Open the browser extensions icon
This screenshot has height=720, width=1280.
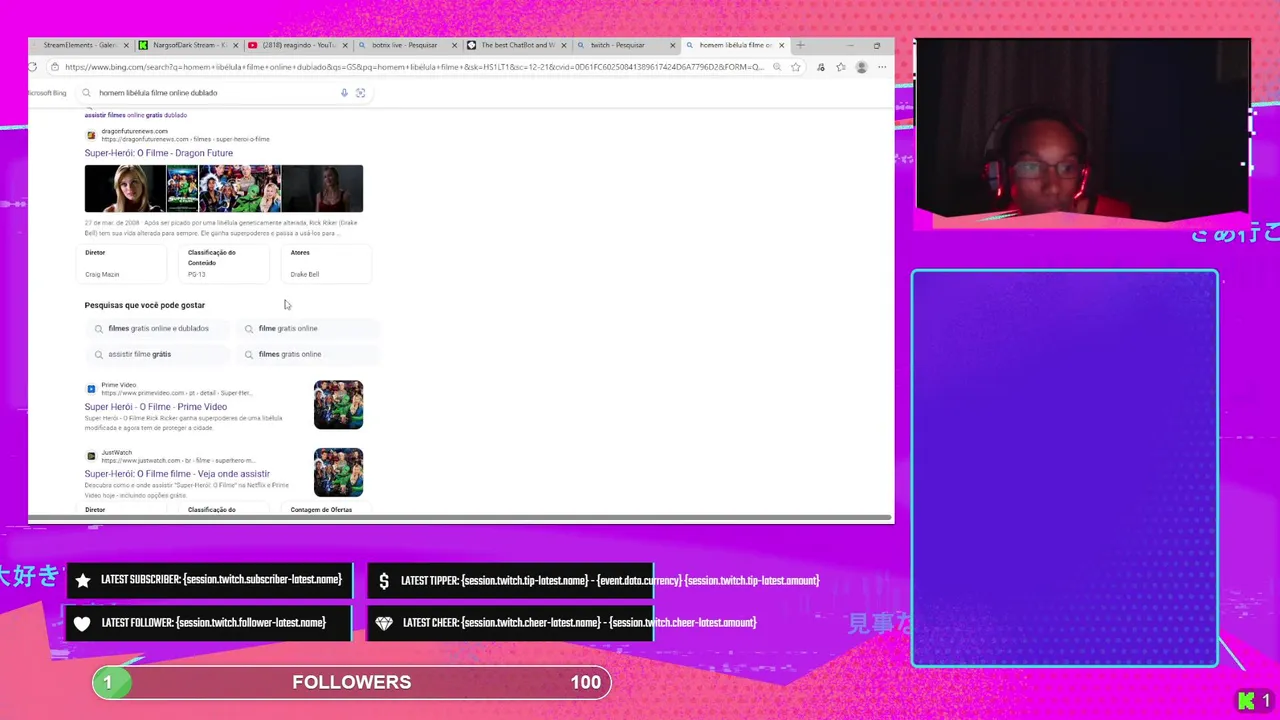[x=821, y=67]
